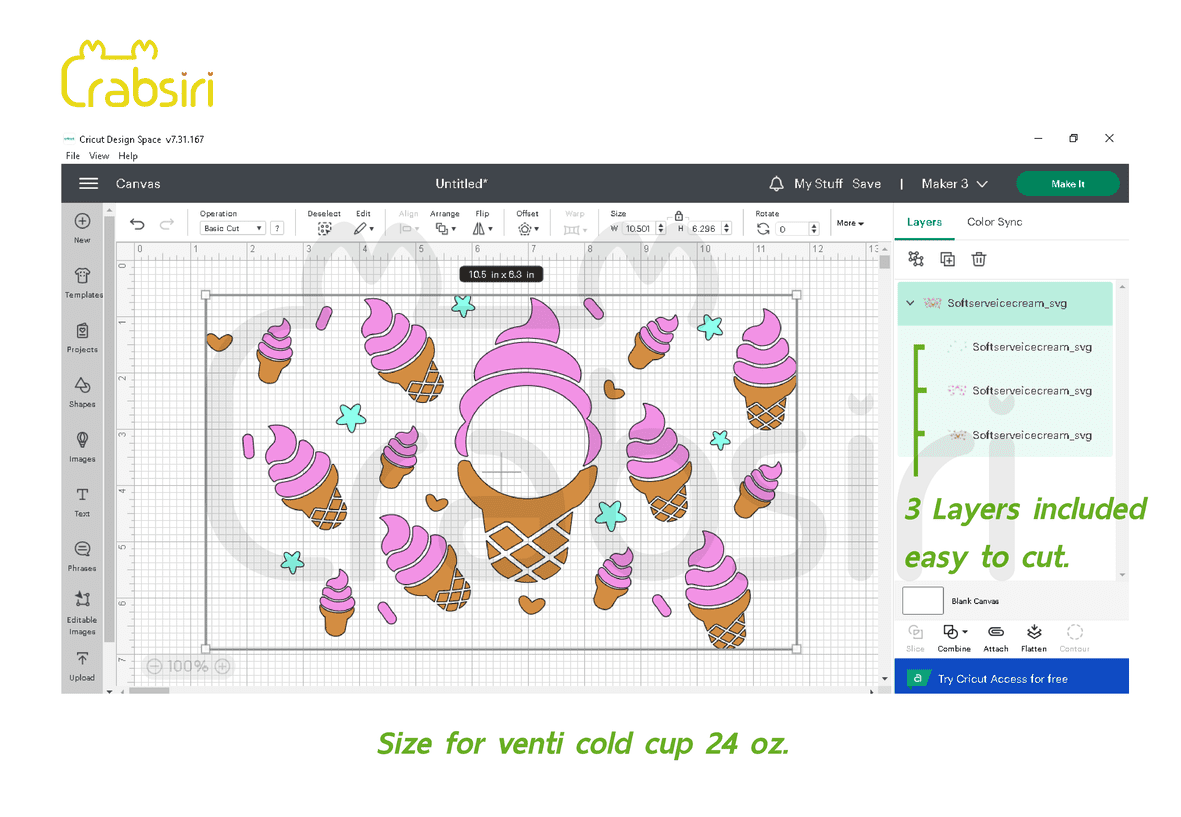Open the hamburger menu toggle
Image resolution: width=1181 pixels, height=817 pixels.
click(x=89, y=184)
